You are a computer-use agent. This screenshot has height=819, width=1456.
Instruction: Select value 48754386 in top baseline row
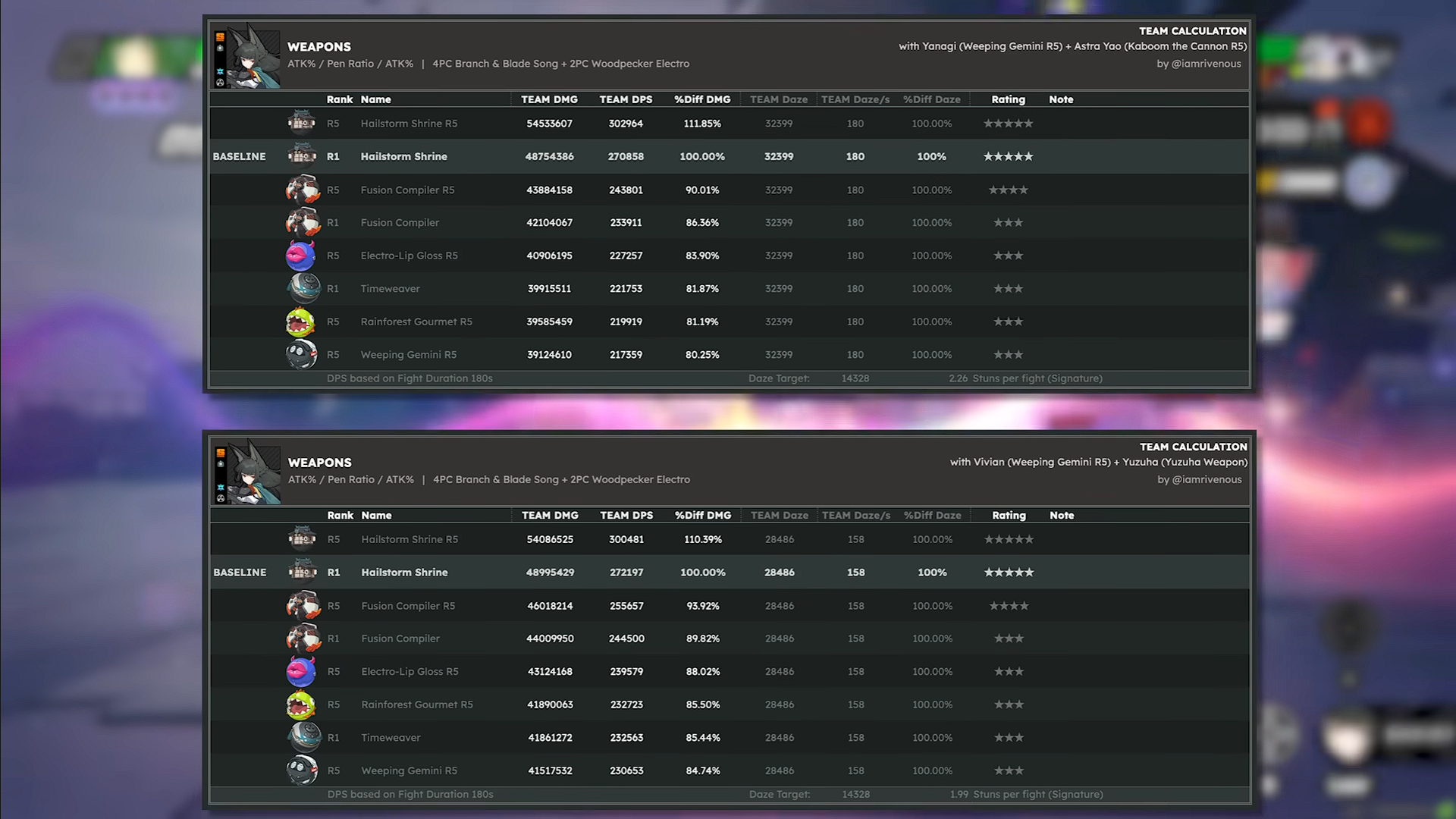(549, 156)
